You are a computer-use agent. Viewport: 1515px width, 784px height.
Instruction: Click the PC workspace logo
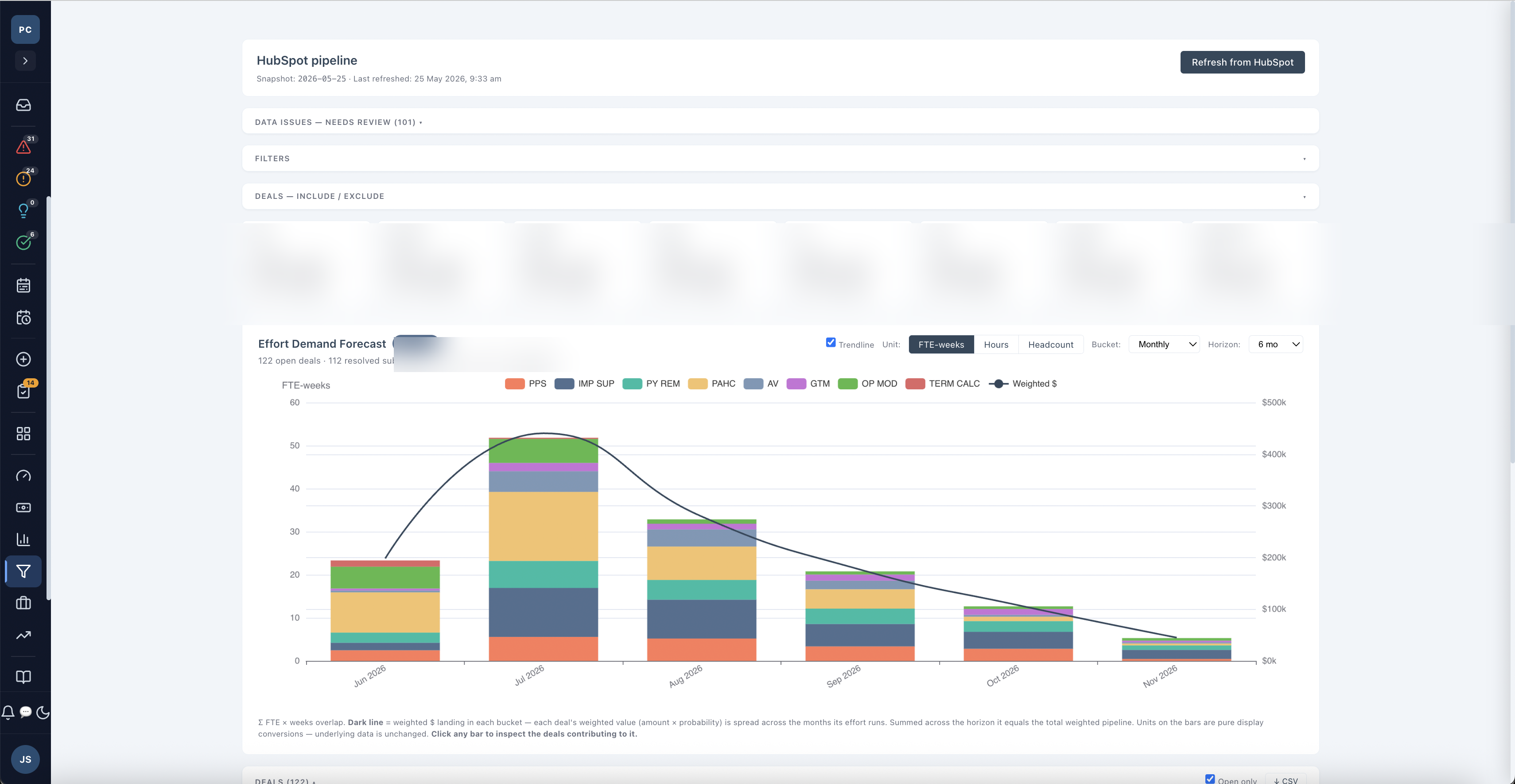tap(25, 29)
